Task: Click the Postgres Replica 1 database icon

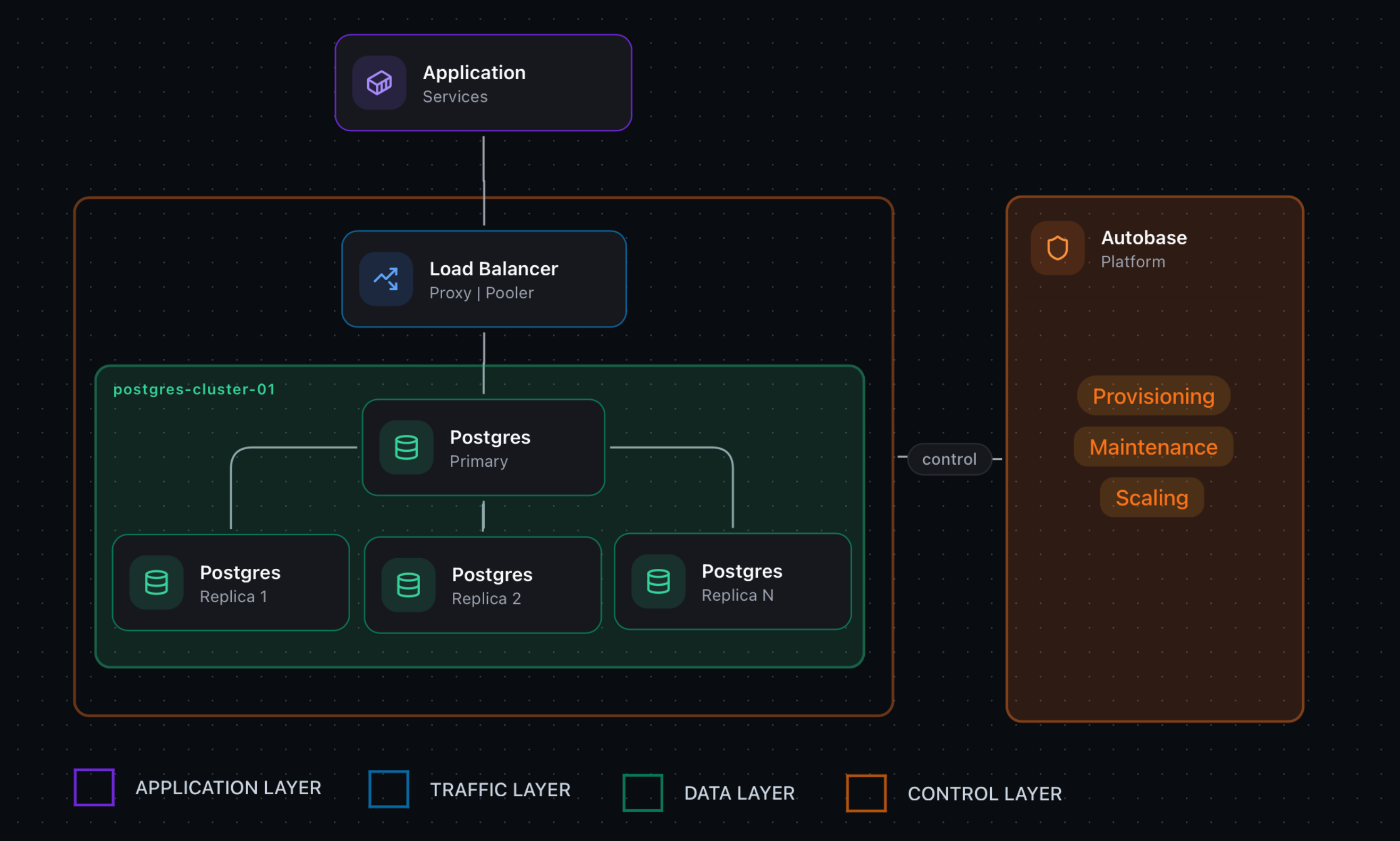Action: click(x=156, y=582)
